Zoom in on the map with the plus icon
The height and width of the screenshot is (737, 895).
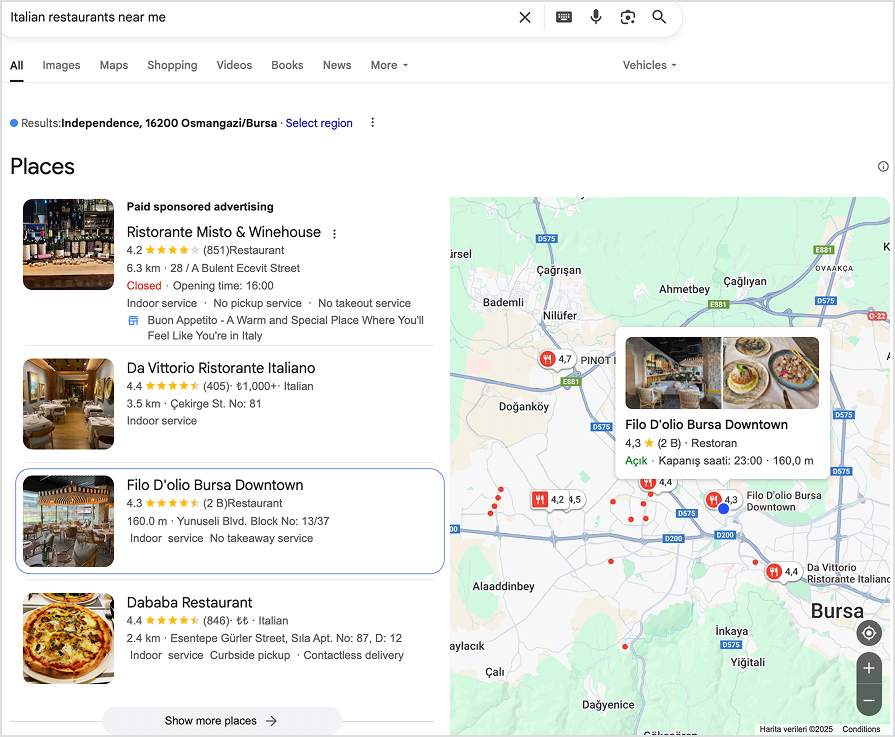869,667
